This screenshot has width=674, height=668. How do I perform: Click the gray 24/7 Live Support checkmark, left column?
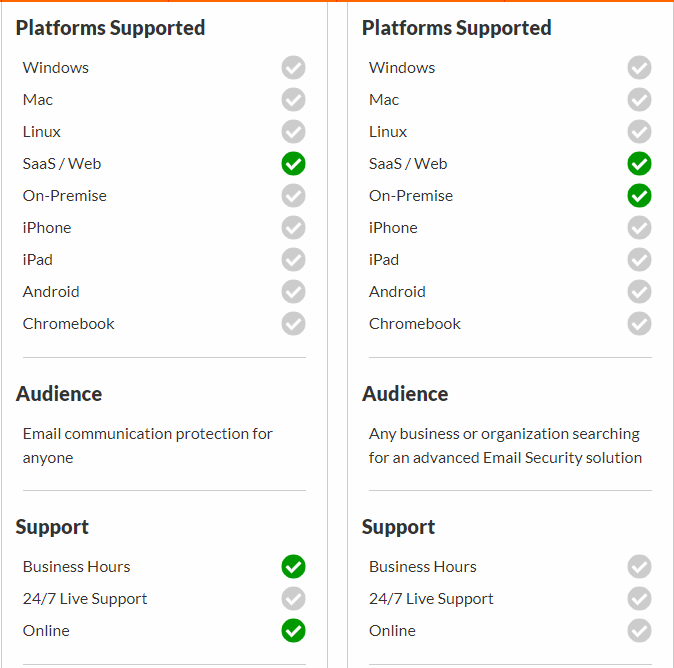tap(294, 598)
